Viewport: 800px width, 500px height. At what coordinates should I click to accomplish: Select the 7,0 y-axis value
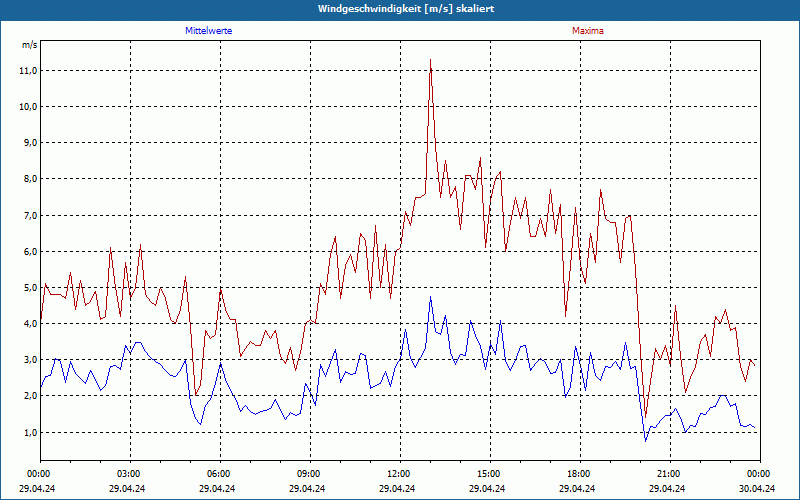point(31,215)
